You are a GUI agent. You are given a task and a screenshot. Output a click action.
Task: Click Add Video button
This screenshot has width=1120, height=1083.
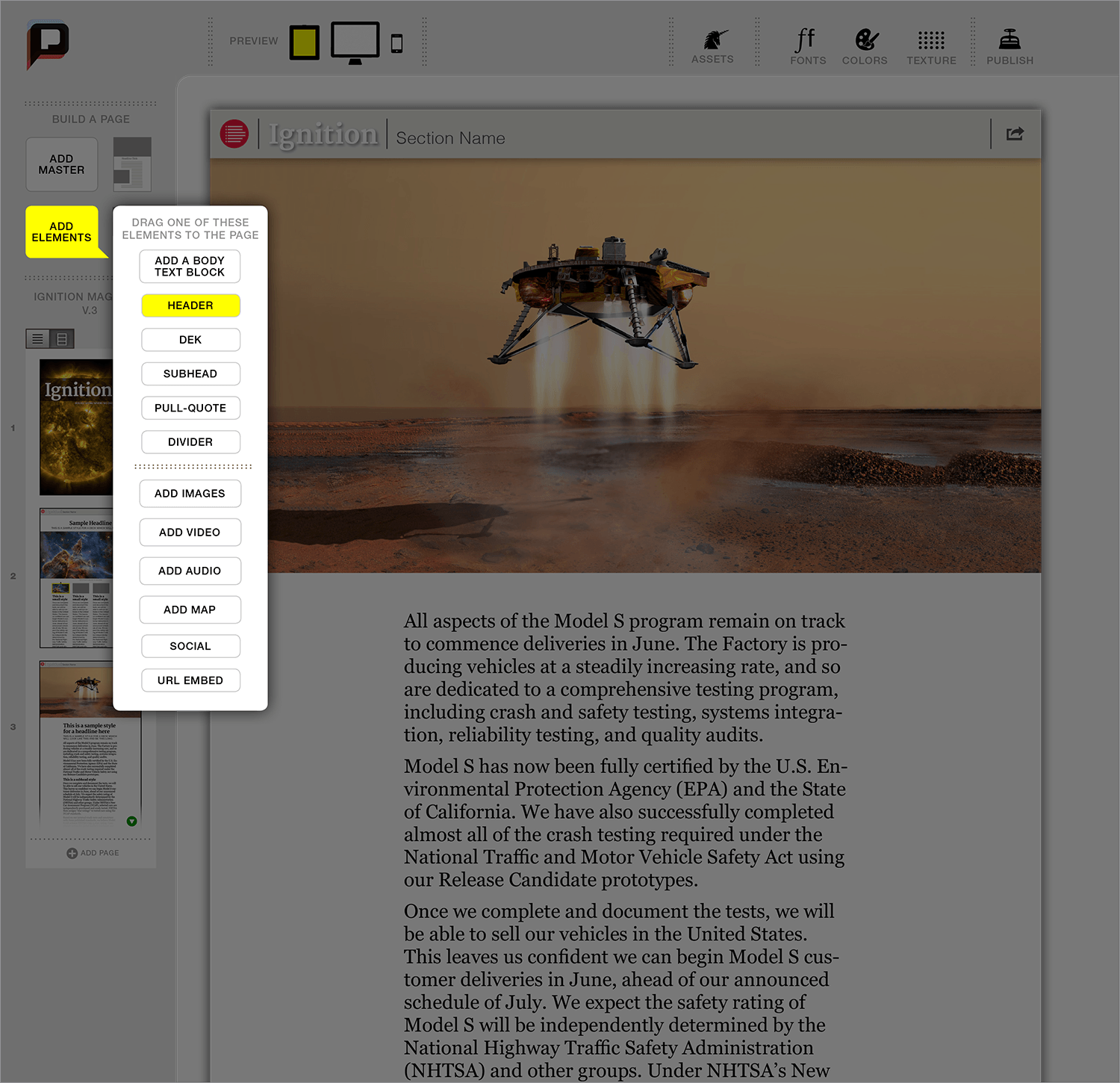pos(190,533)
